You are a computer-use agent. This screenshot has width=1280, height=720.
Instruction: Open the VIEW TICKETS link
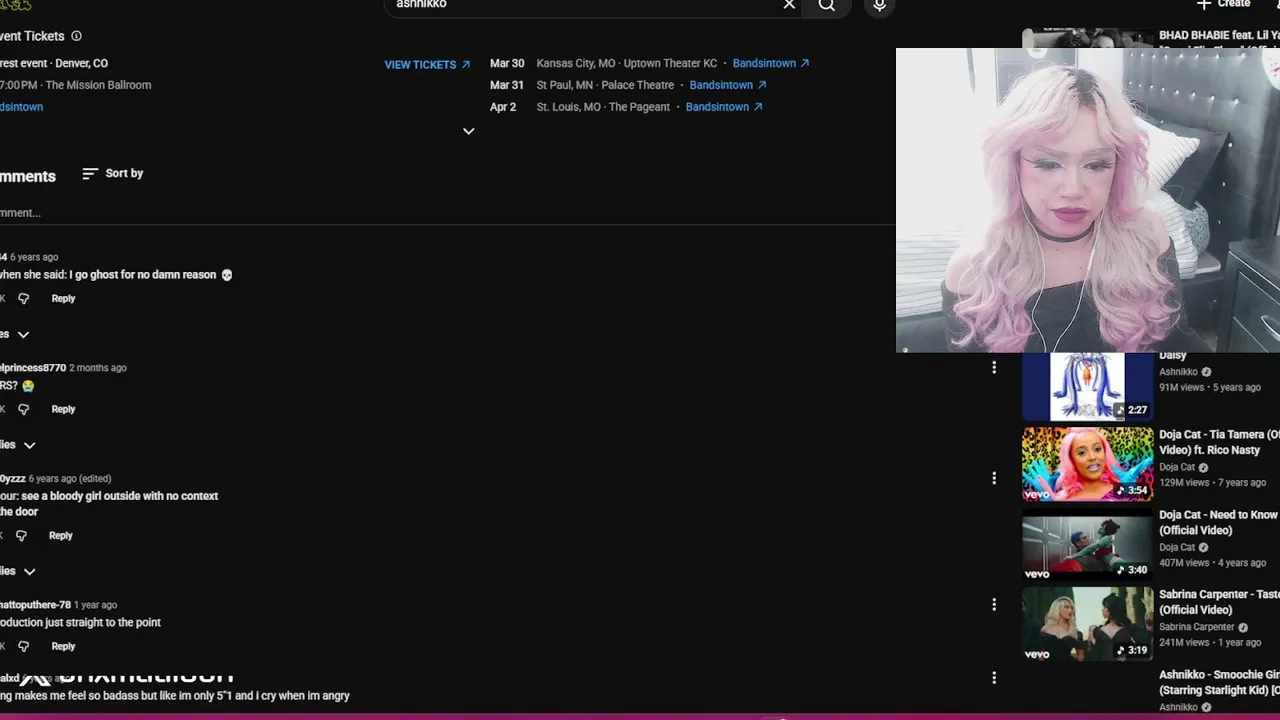click(x=427, y=65)
